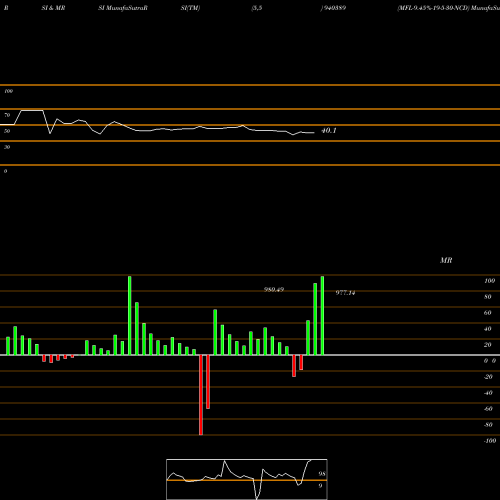Image resolution: width=500 pixels, height=500 pixels.
Task: Click the 'SI MunafaSutraR' title text
Action: 123,8
